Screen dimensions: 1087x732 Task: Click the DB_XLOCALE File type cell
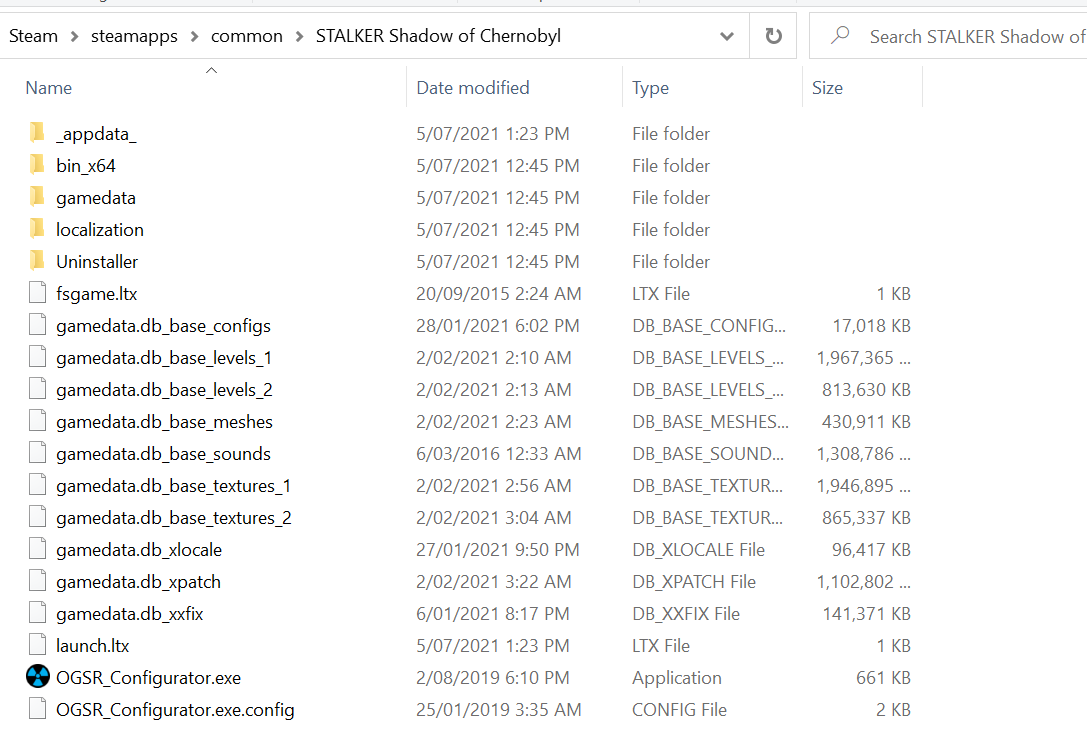698,550
